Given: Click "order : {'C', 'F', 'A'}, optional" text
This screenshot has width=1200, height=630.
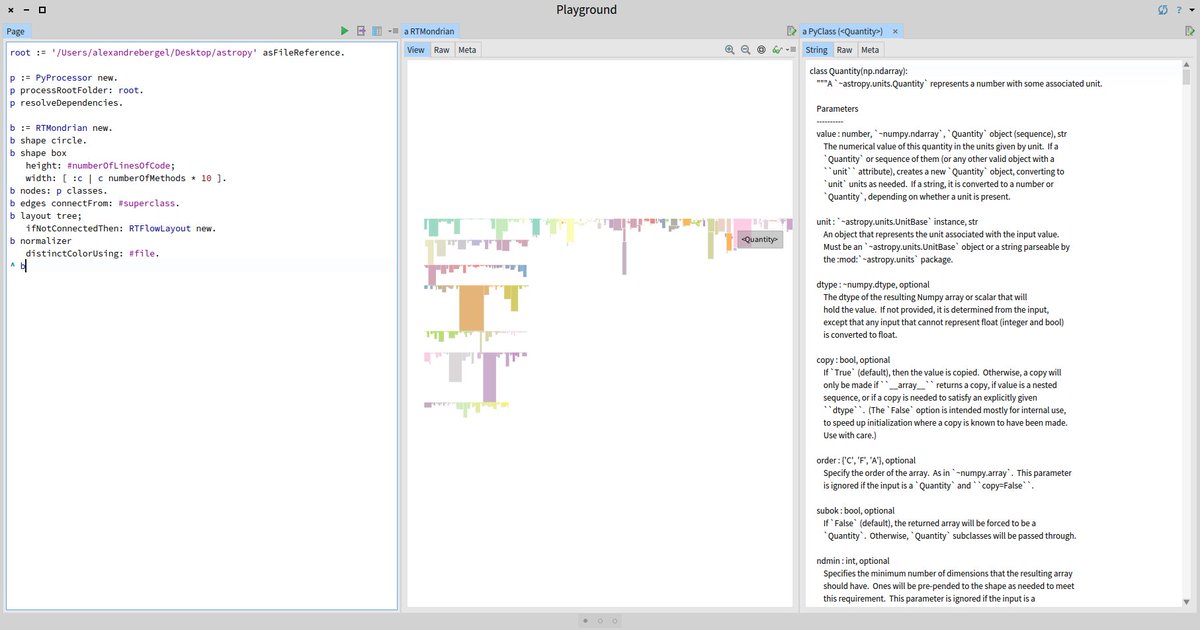Looking at the screenshot, I should [x=866, y=460].
